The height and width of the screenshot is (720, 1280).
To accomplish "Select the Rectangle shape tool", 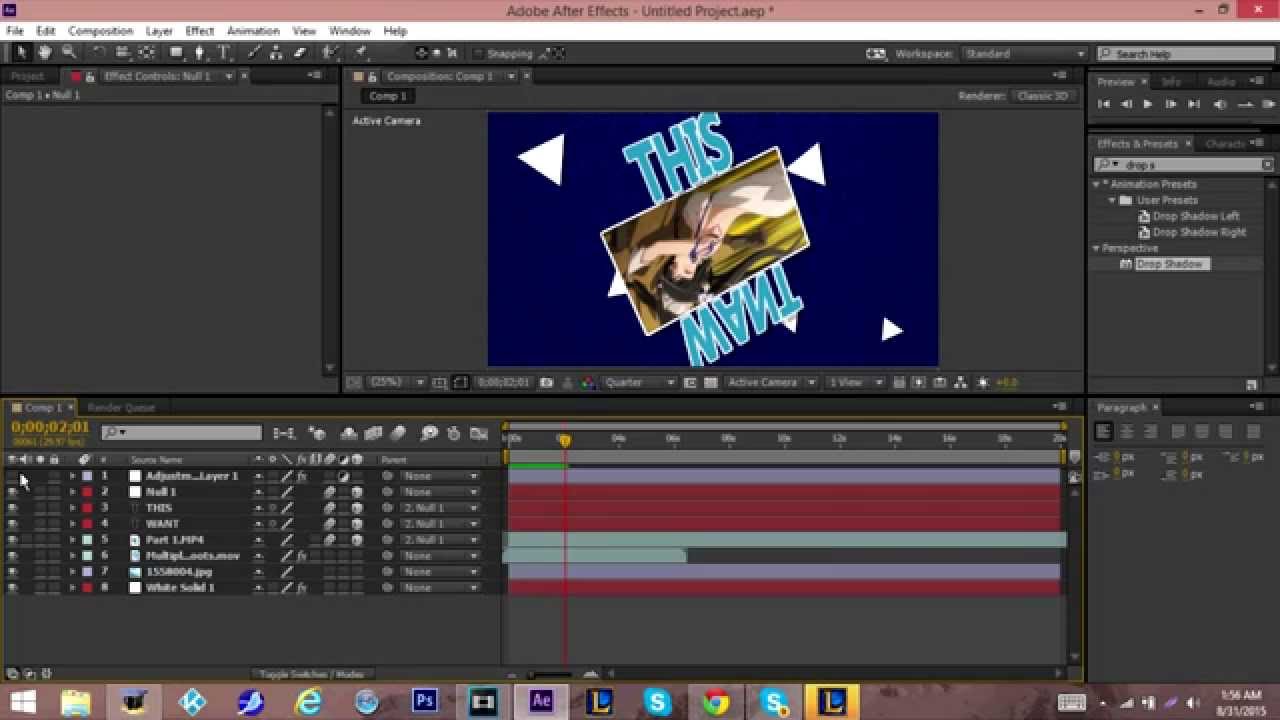I will tap(177, 53).
